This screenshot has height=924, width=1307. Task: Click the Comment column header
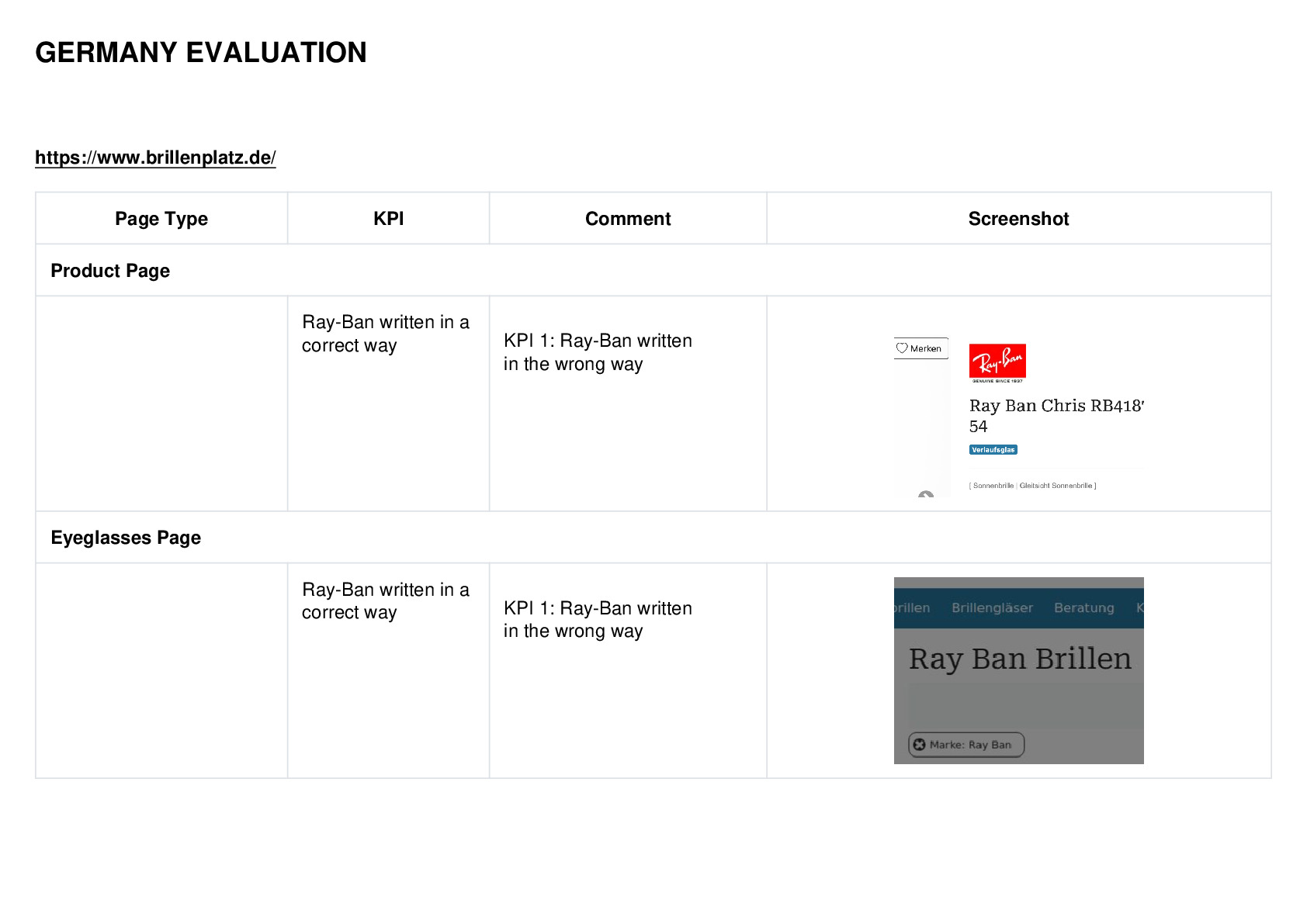628,219
